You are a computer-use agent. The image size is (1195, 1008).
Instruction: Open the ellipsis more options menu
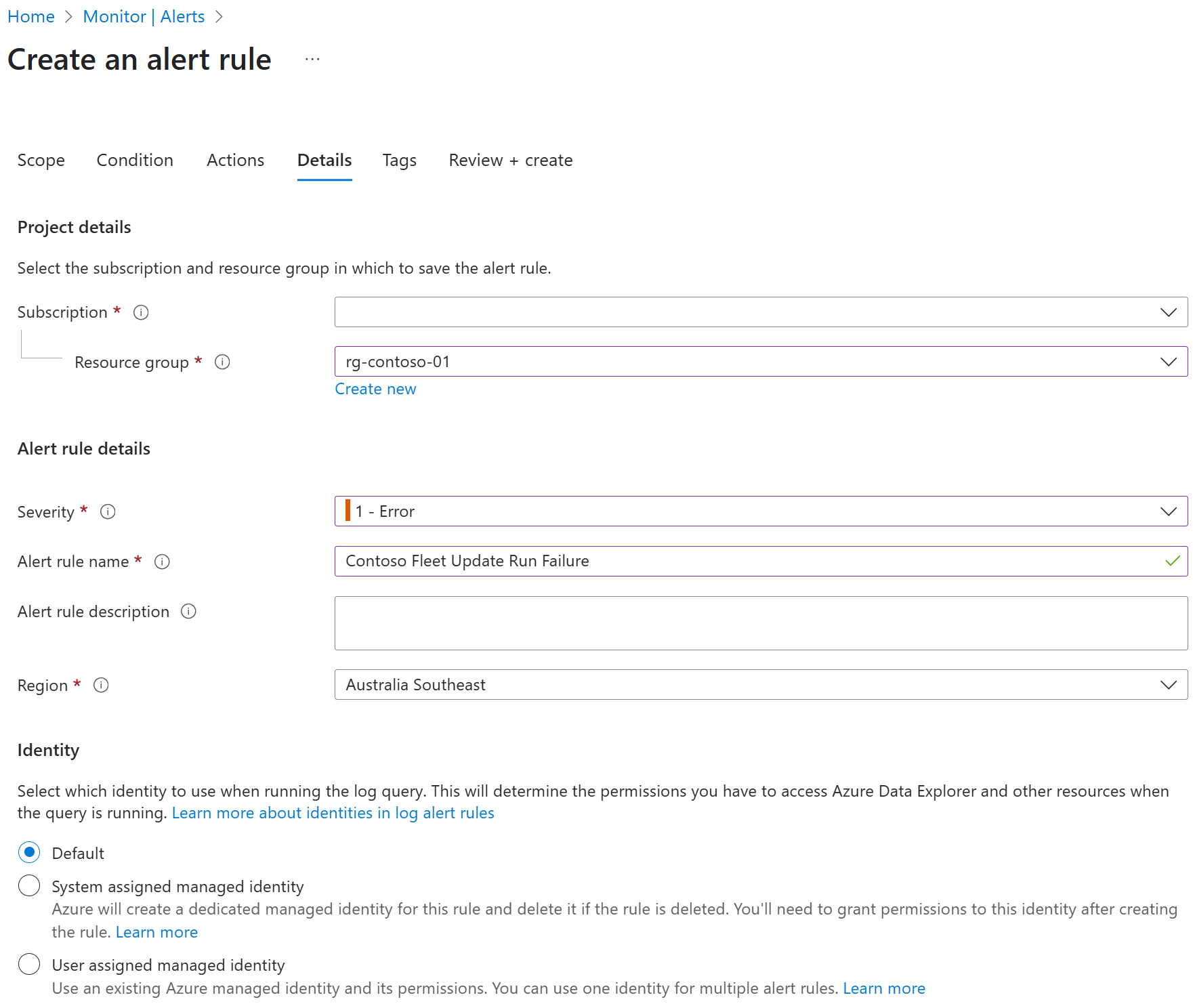click(312, 60)
